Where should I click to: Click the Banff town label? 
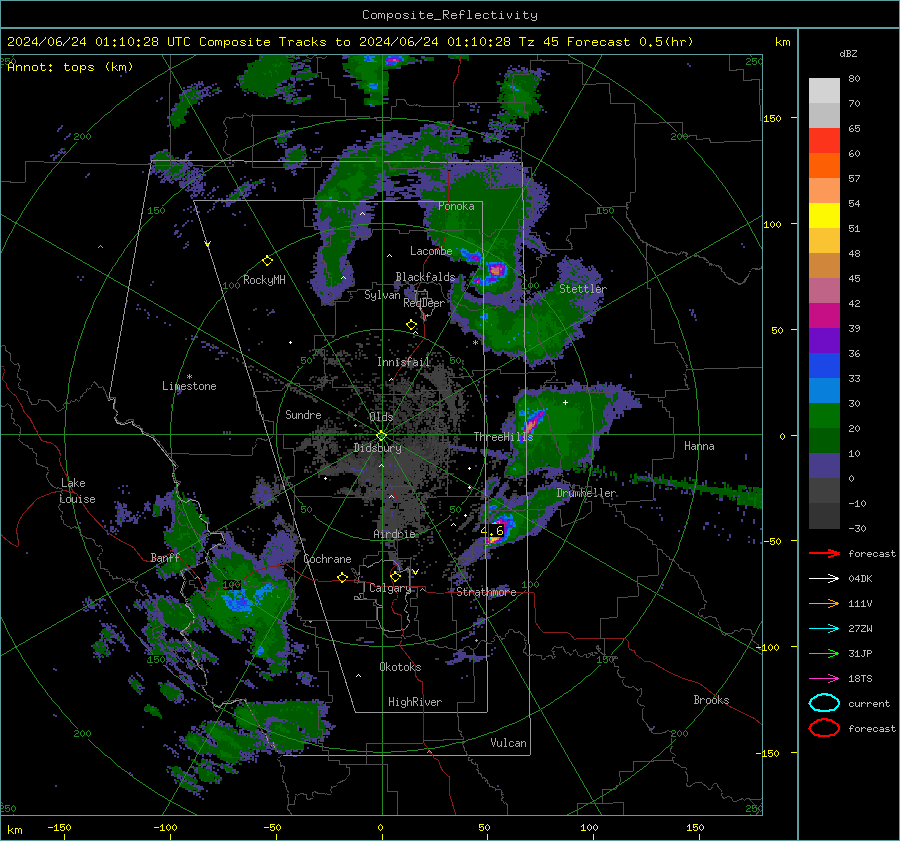(x=165, y=558)
